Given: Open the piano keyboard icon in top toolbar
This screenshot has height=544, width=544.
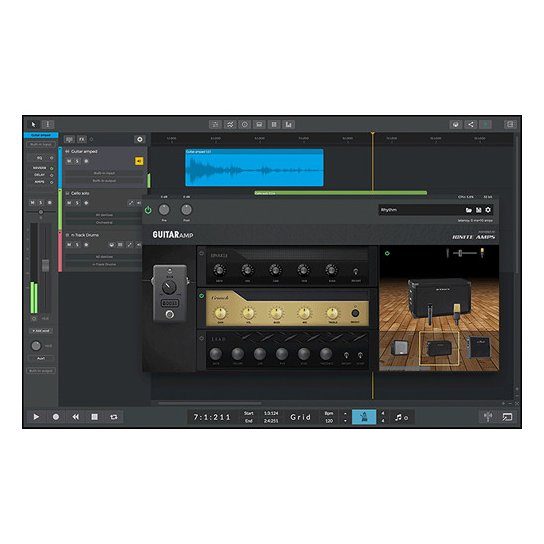Looking at the screenshot, I should click(259, 125).
